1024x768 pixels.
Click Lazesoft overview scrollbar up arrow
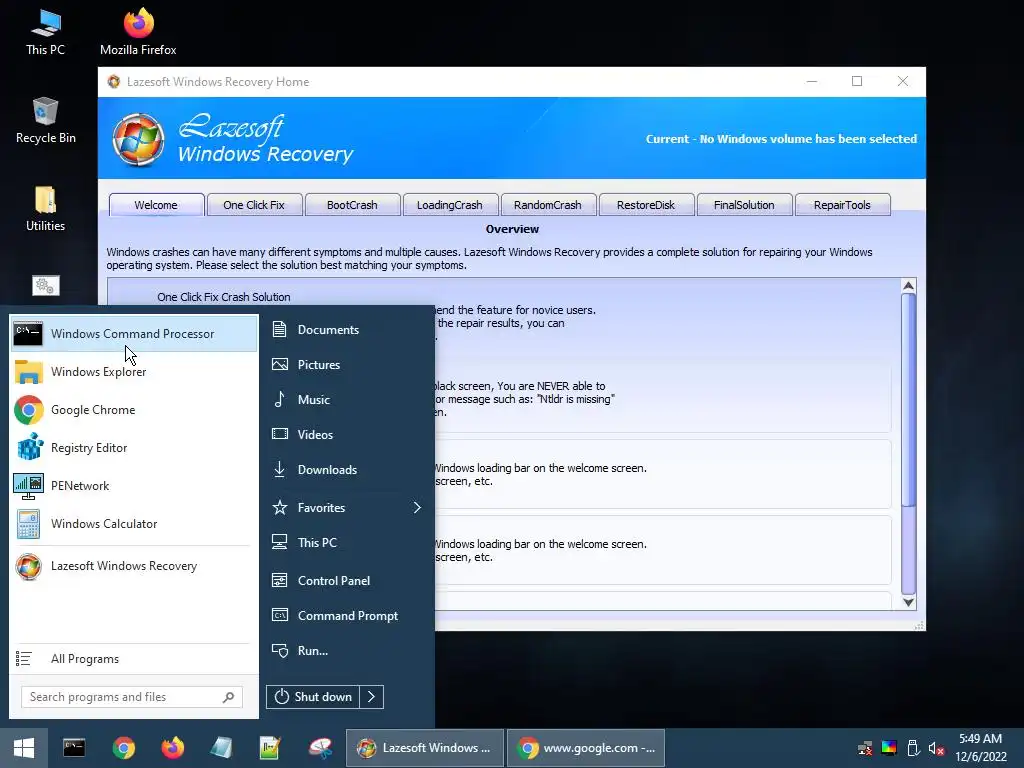tap(908, 286)
